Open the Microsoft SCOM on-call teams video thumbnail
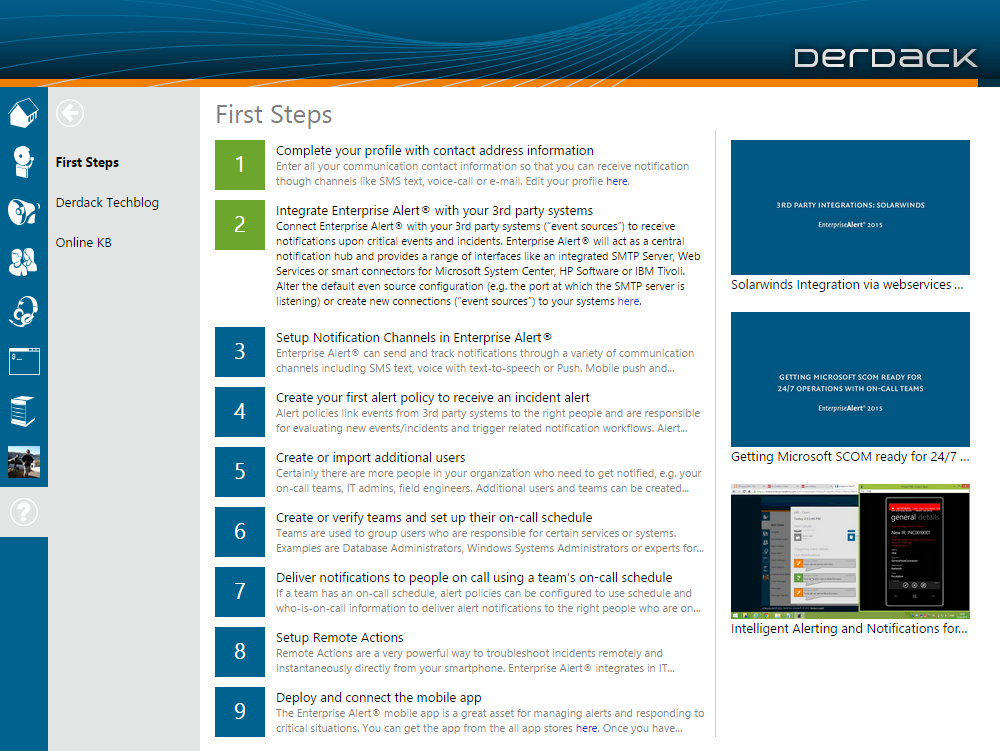 click(x=850, y=379)
